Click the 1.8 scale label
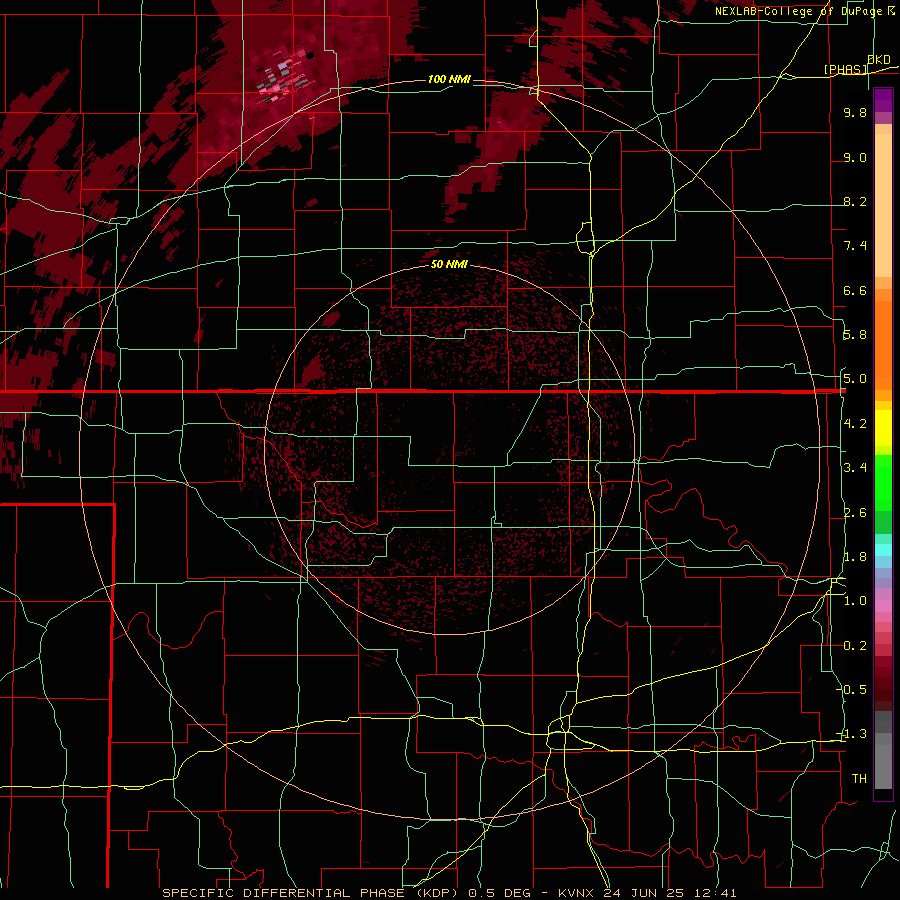The image size is (900, 900). click(x=855, y=557)
